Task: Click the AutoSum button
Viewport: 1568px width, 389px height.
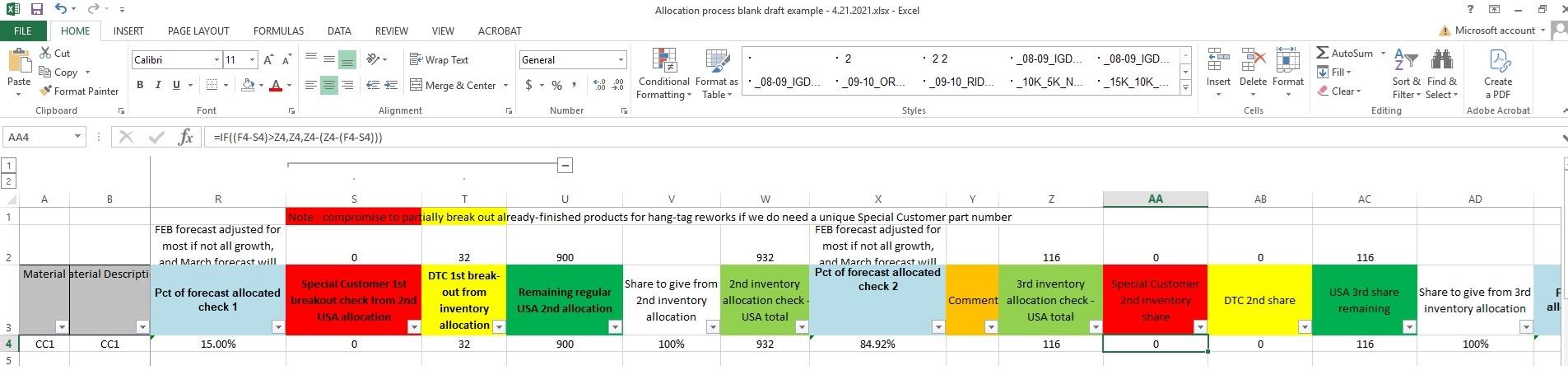Action: pyautogui.click(x=1345, y=54)
